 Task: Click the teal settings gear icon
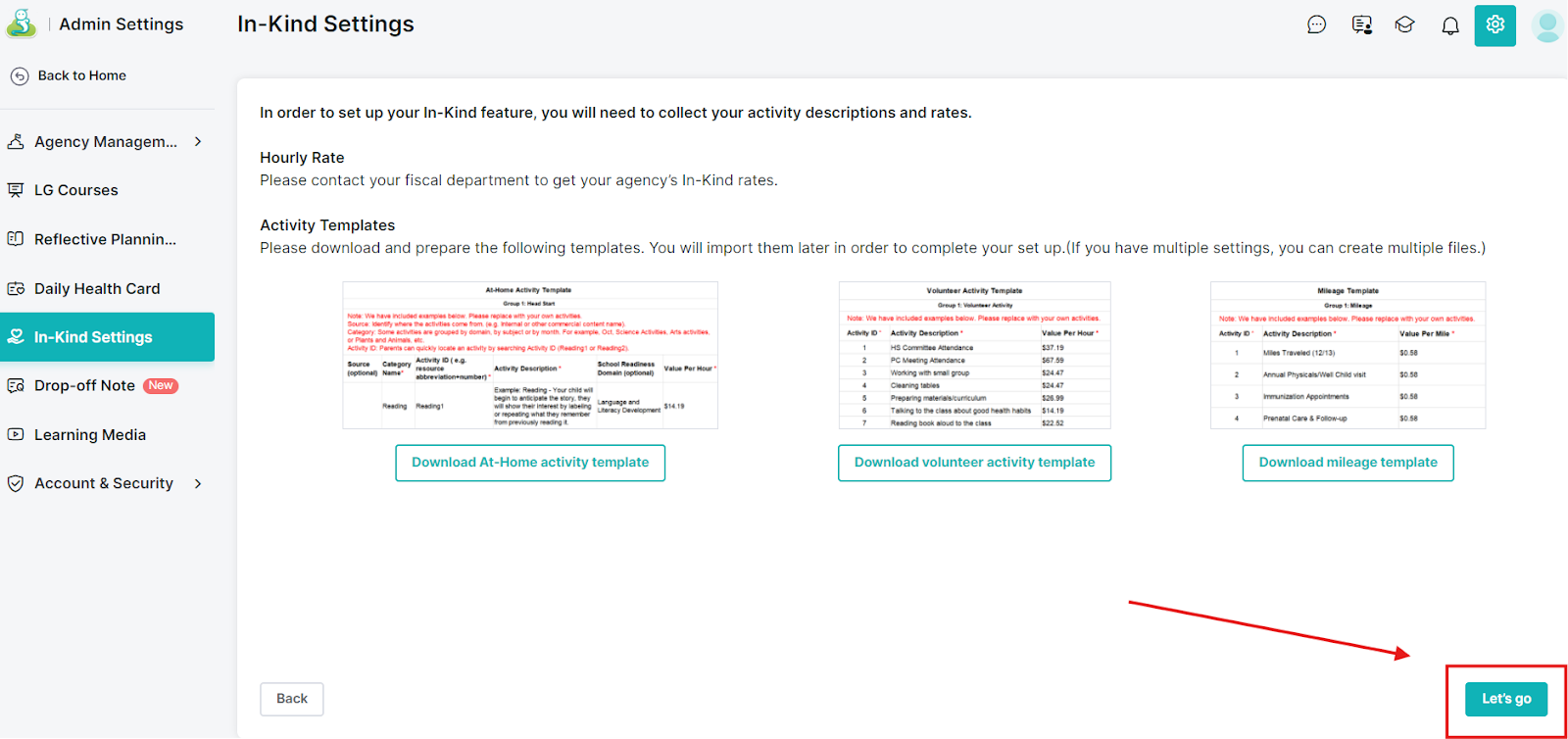[x=1494, y=25]
